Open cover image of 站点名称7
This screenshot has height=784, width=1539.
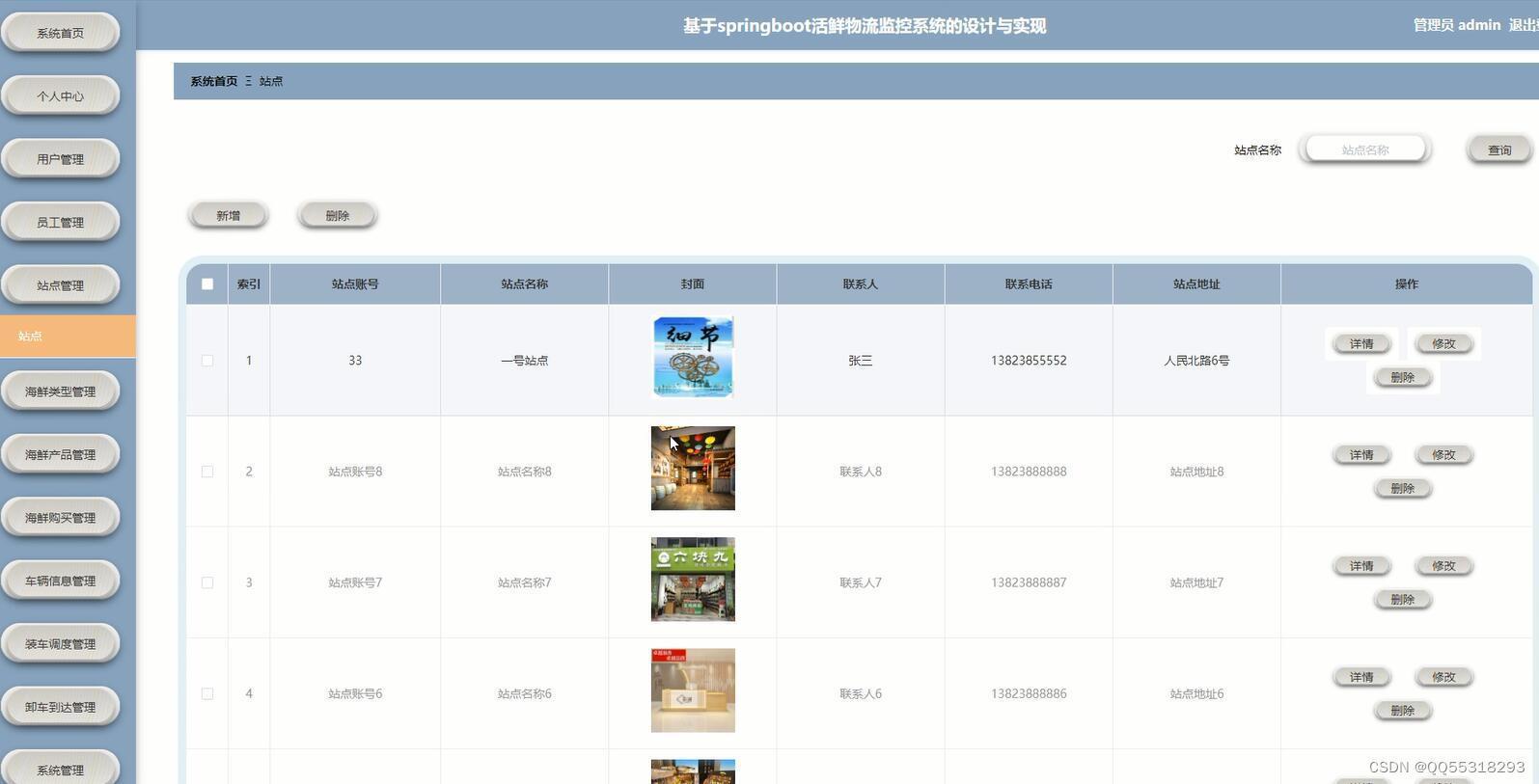coord(693,579)
